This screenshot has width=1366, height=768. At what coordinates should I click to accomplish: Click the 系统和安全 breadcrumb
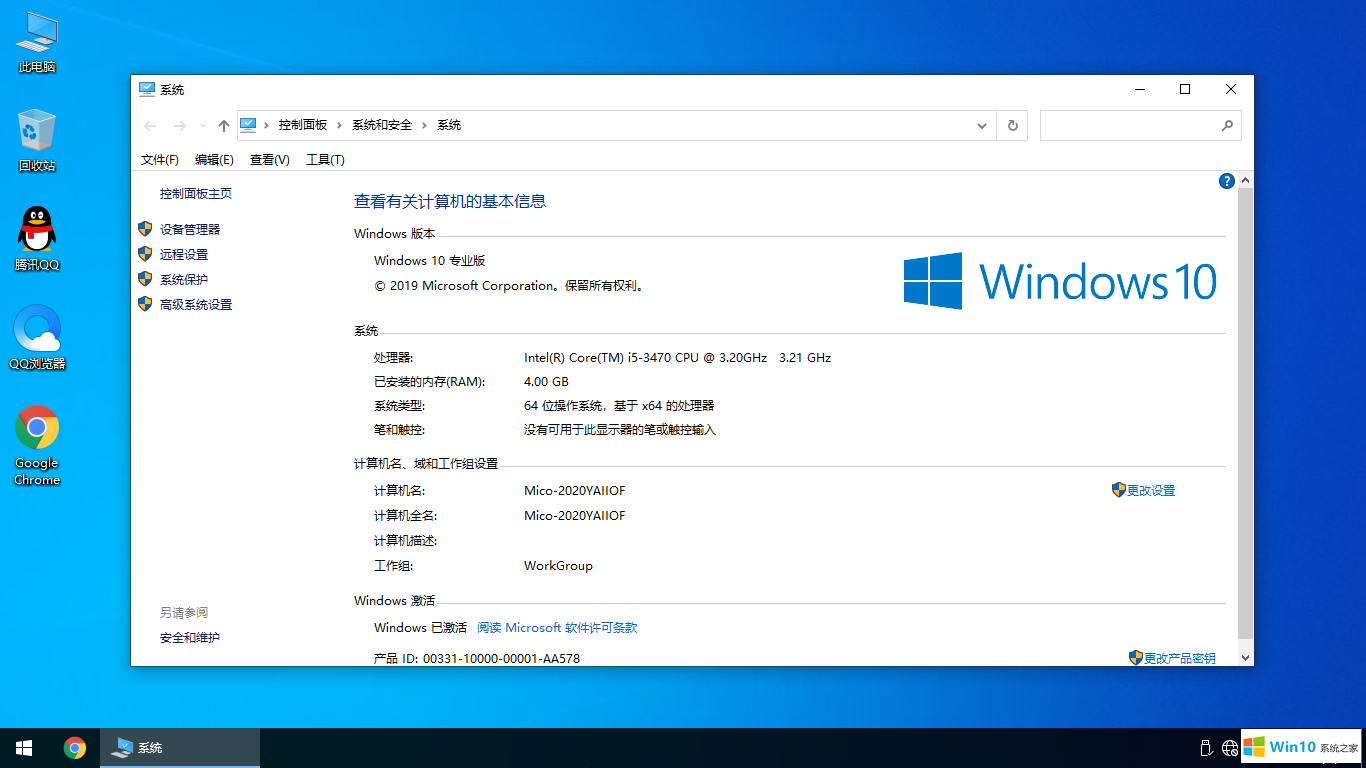382,125
